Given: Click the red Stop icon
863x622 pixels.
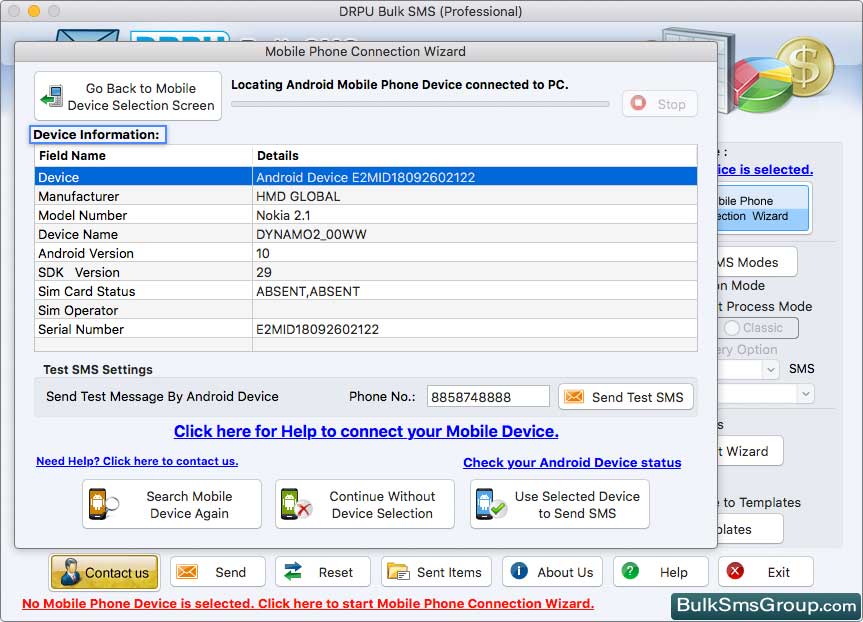Looking at the screenshot, I should pyautogui.click(x=638, y=103).
